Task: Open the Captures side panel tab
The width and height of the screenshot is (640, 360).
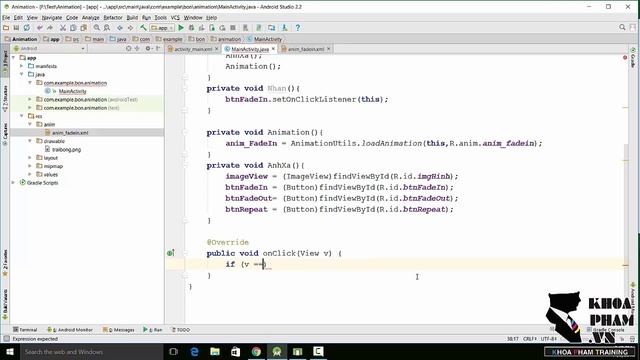Action: pyautogui.click(x=5, y=134)
